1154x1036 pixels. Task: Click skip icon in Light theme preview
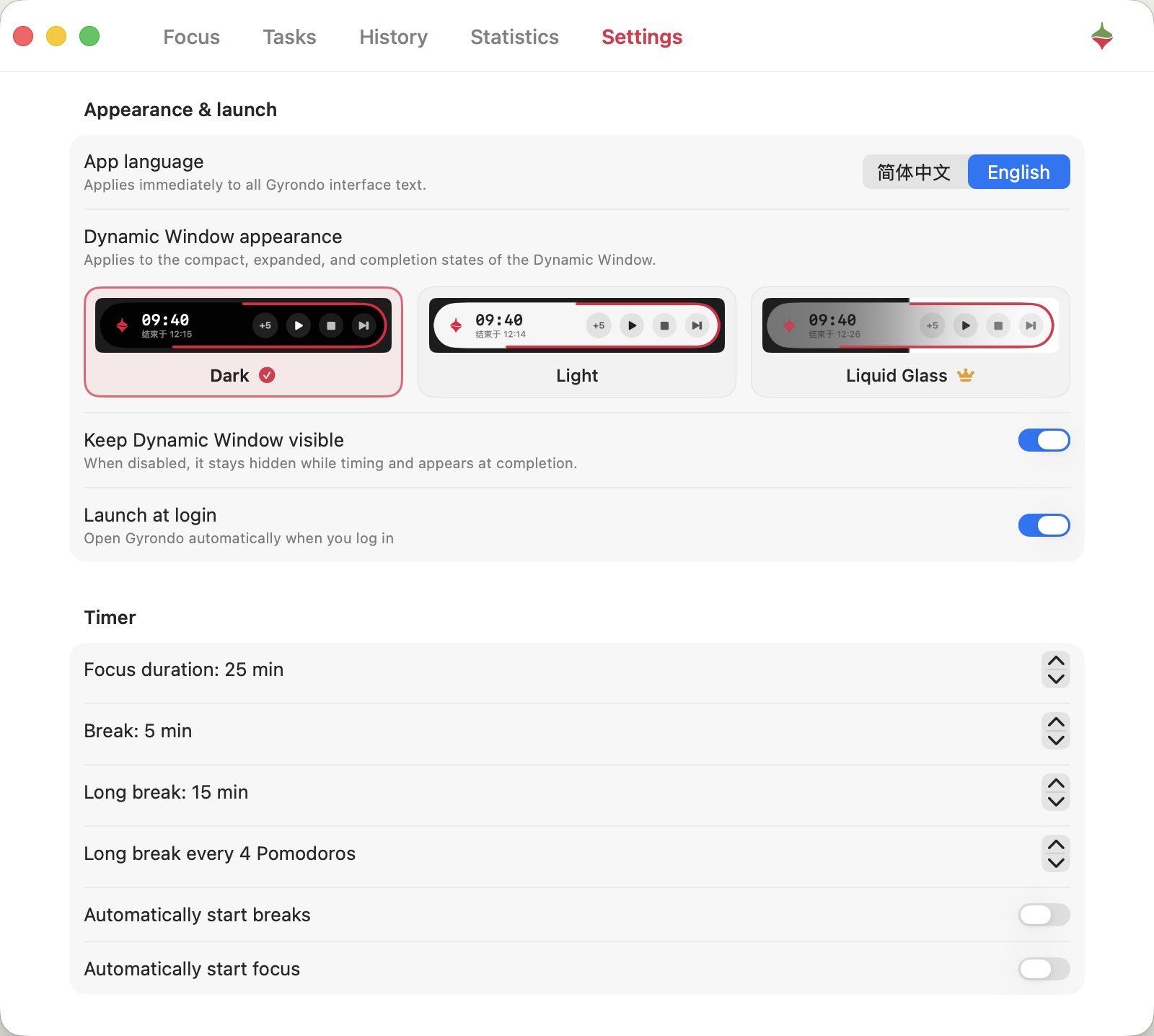click(697, 325)
